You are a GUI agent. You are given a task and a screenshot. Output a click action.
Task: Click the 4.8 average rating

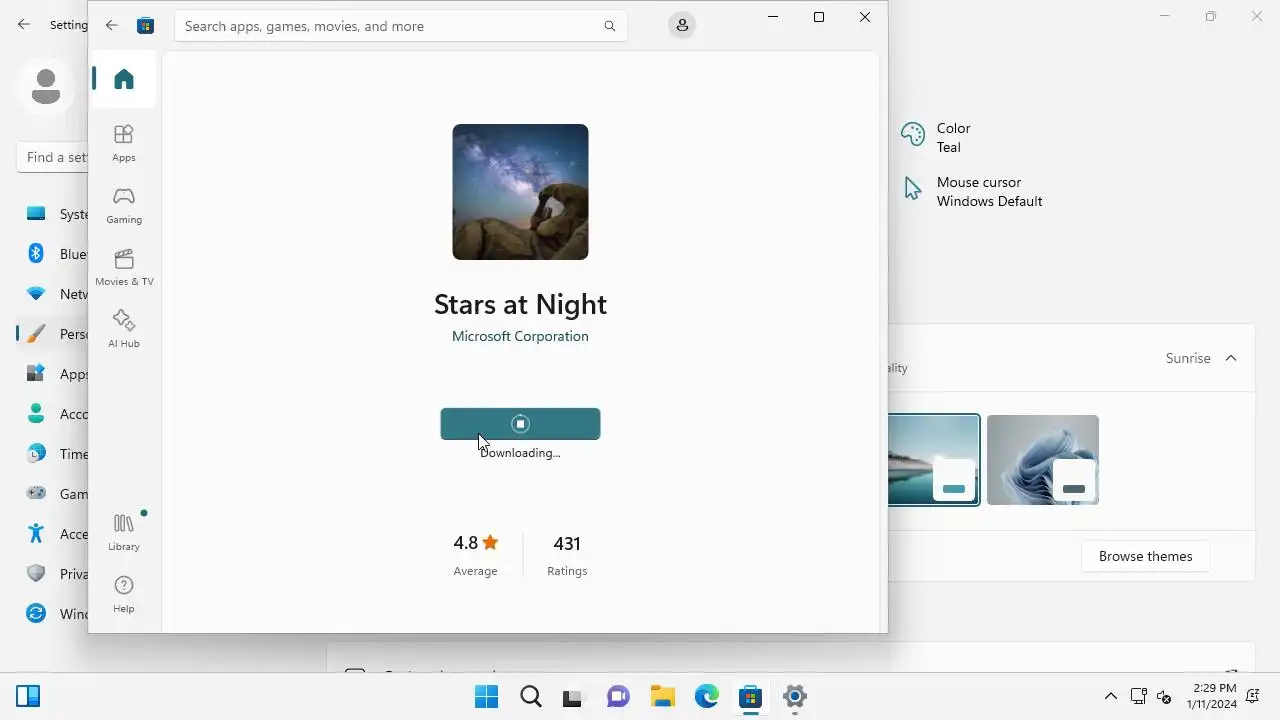pos(475,543)
